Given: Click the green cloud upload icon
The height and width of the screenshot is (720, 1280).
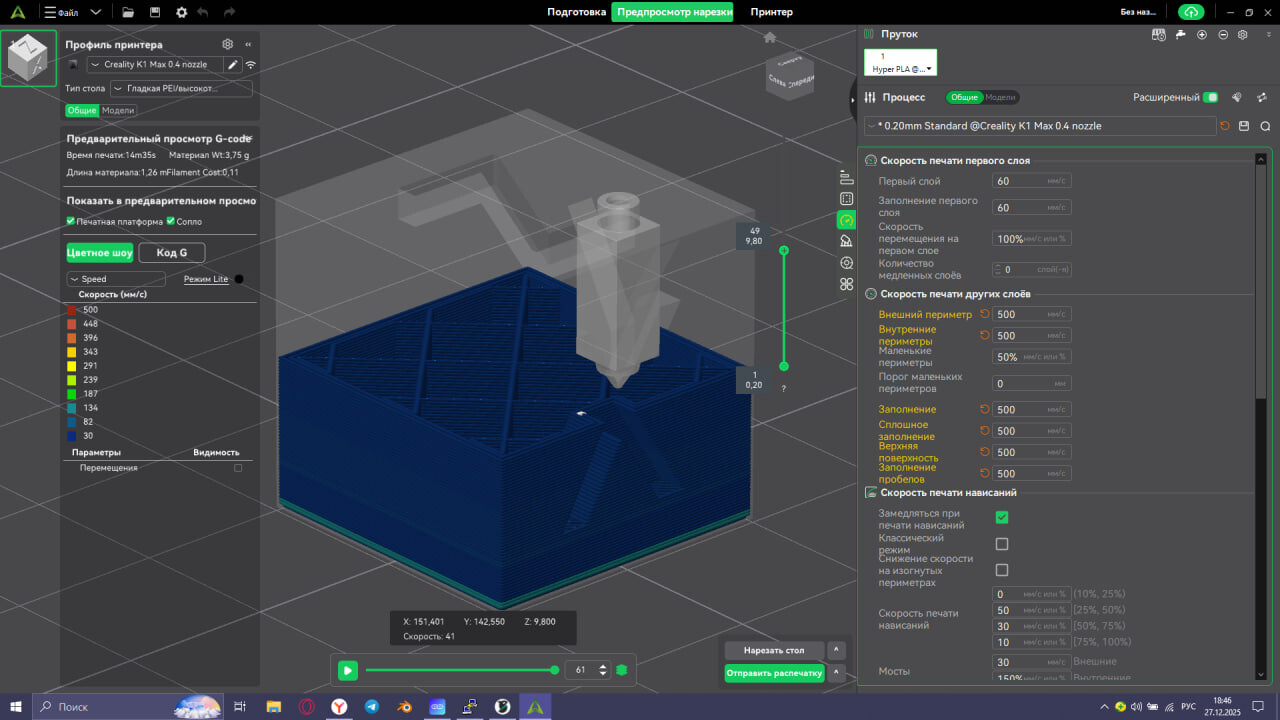Looking at the screenshot, I should click(1190, 12).
